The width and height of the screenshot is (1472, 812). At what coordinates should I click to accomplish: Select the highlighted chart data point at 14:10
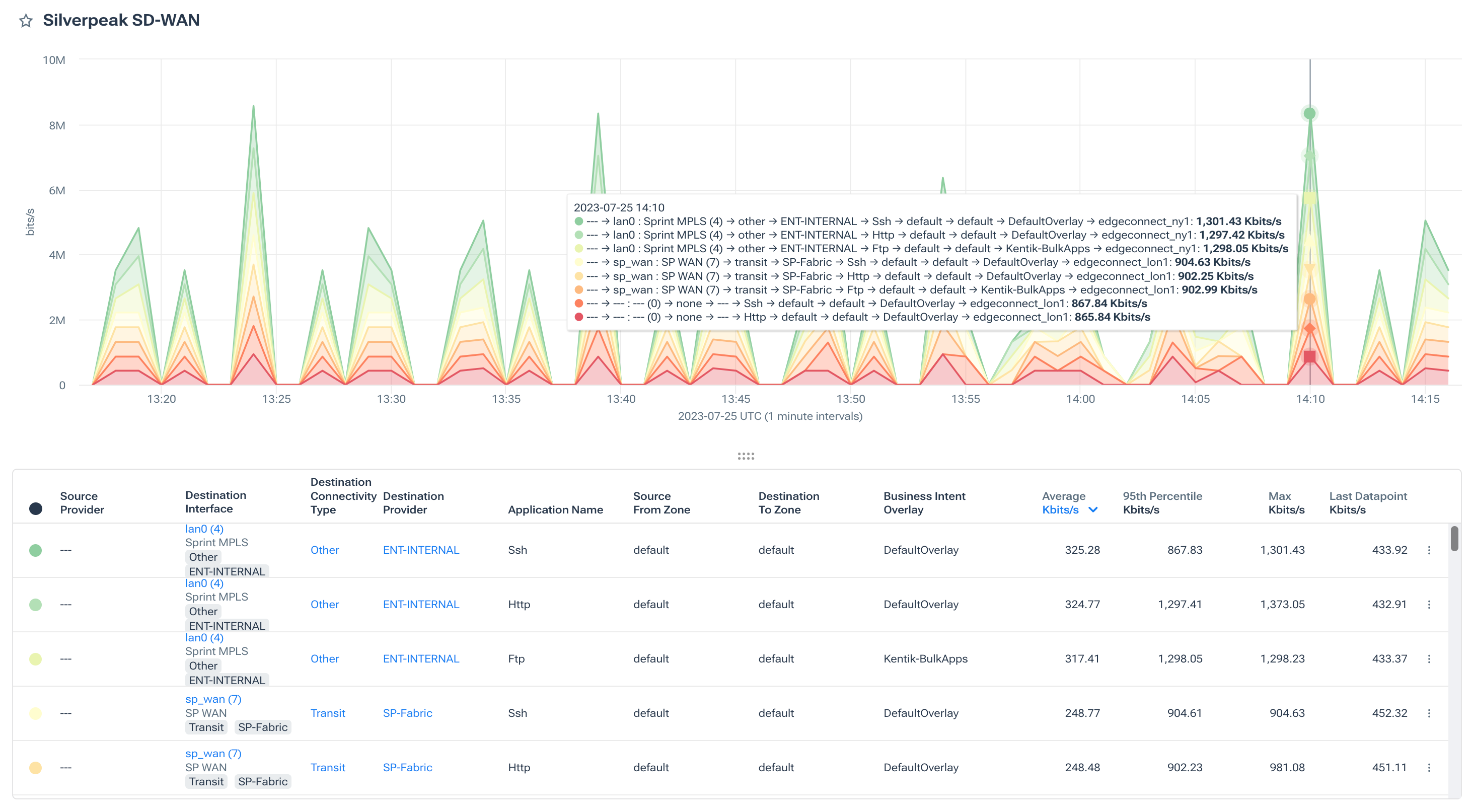coord(1310,113)
